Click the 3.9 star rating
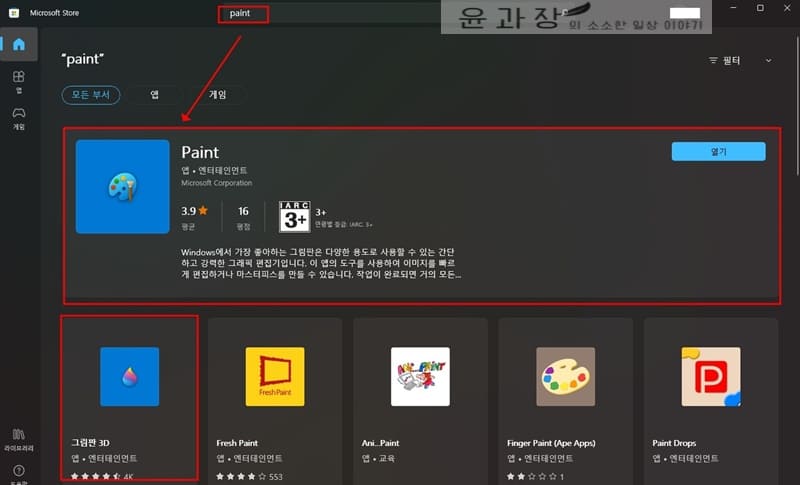 [194, 211]
